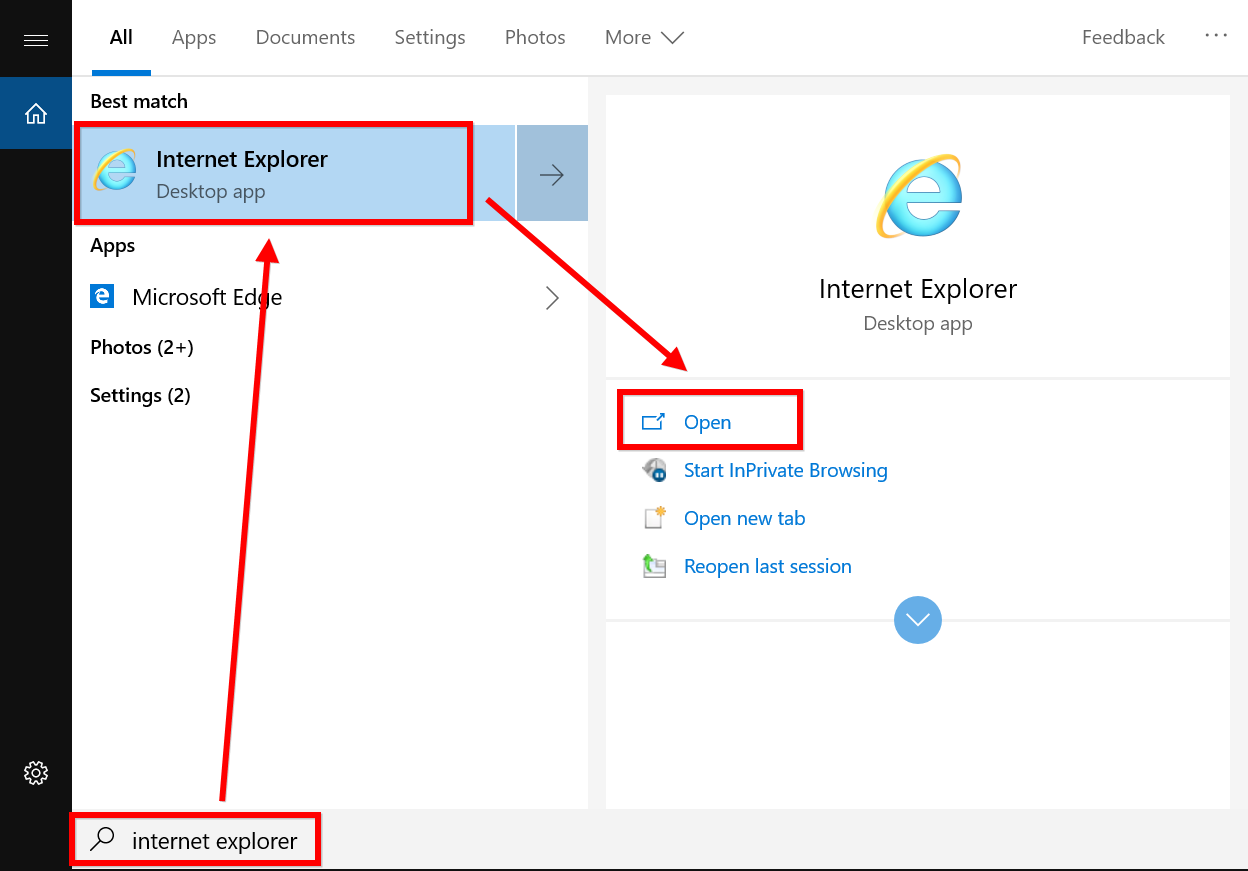This screenshot has height=871, width=1248.
Task: Expand the Microsoft Edge result chevron
Action: point(552,297)
